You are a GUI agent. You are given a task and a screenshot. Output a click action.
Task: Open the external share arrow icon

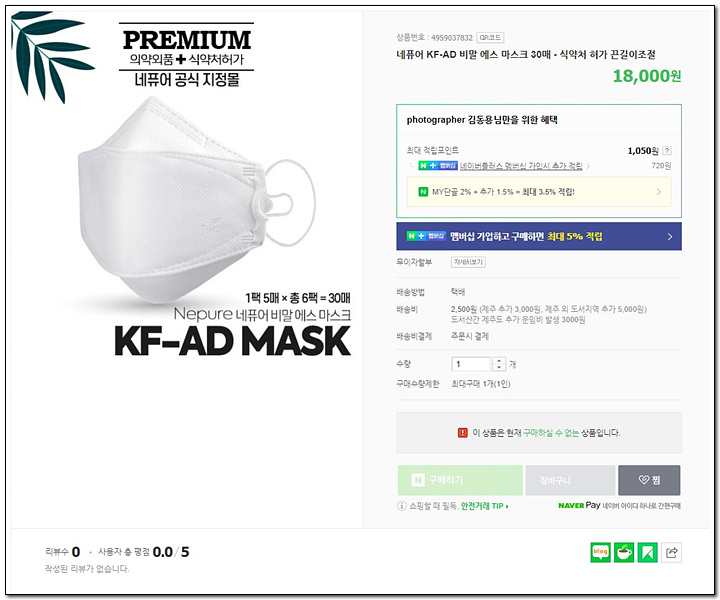click(x=672, y=552)
